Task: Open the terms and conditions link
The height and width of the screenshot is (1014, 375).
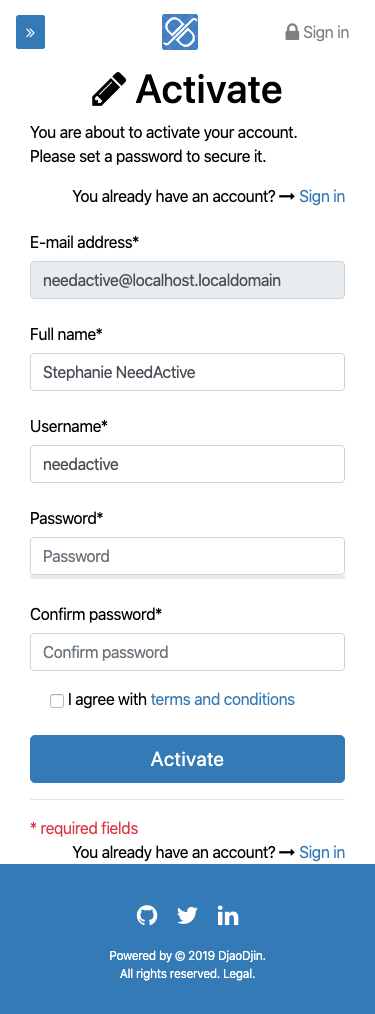Action: pyautogui.click(x=222, y=699)
